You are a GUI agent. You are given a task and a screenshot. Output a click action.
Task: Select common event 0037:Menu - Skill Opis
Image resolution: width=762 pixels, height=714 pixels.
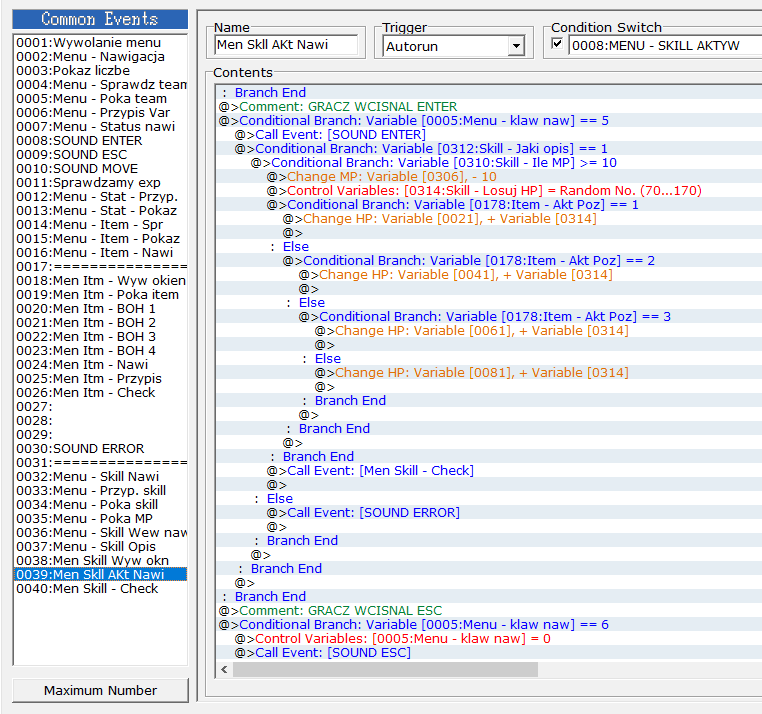(x=100, y=547)
